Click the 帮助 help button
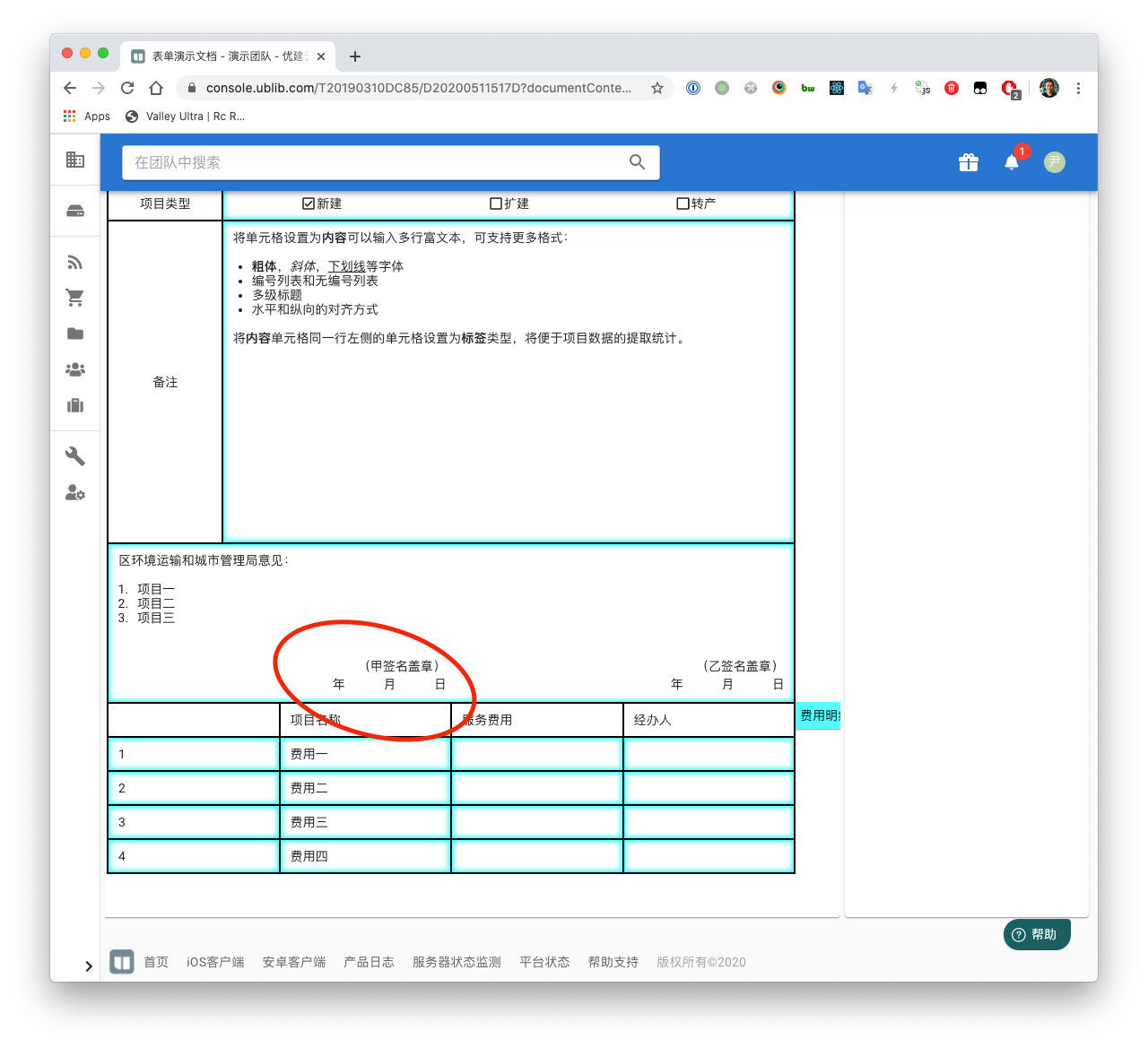The height and width of the screenshot is (1048, 1148). (x=1036, y=934)
